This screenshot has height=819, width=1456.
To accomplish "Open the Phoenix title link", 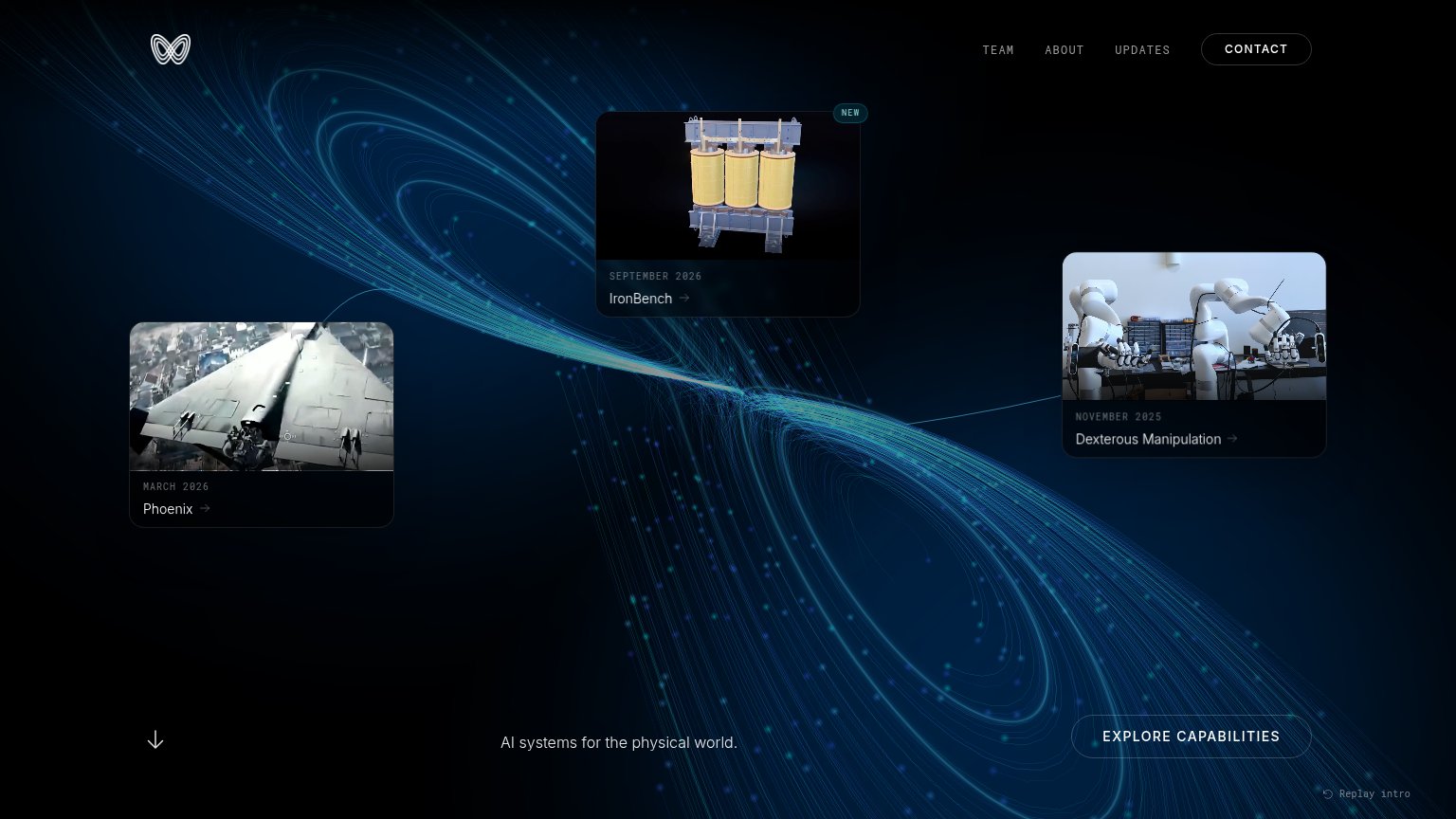I will coord(168,509).
